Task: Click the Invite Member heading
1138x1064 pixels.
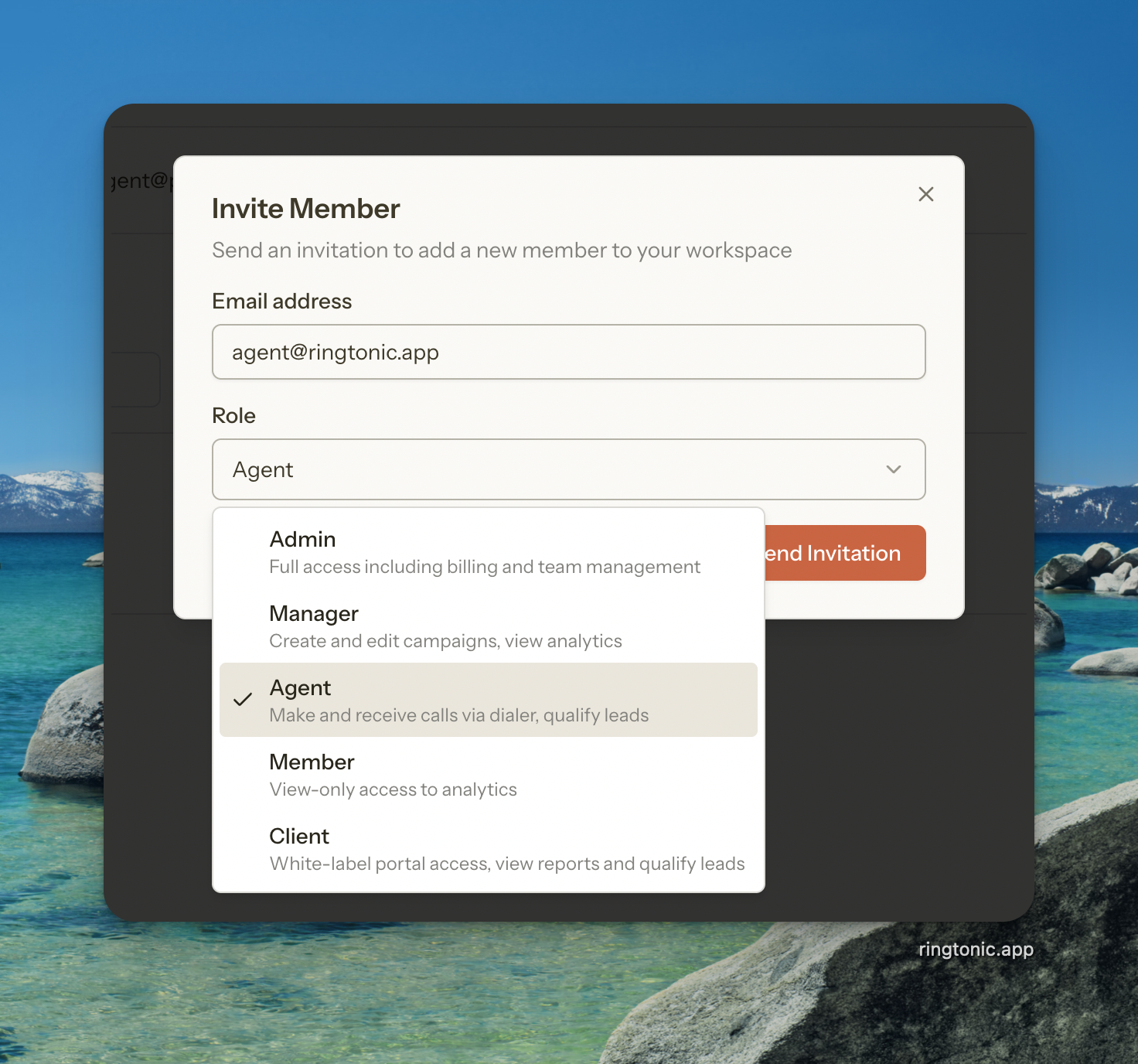Action: 305,209
